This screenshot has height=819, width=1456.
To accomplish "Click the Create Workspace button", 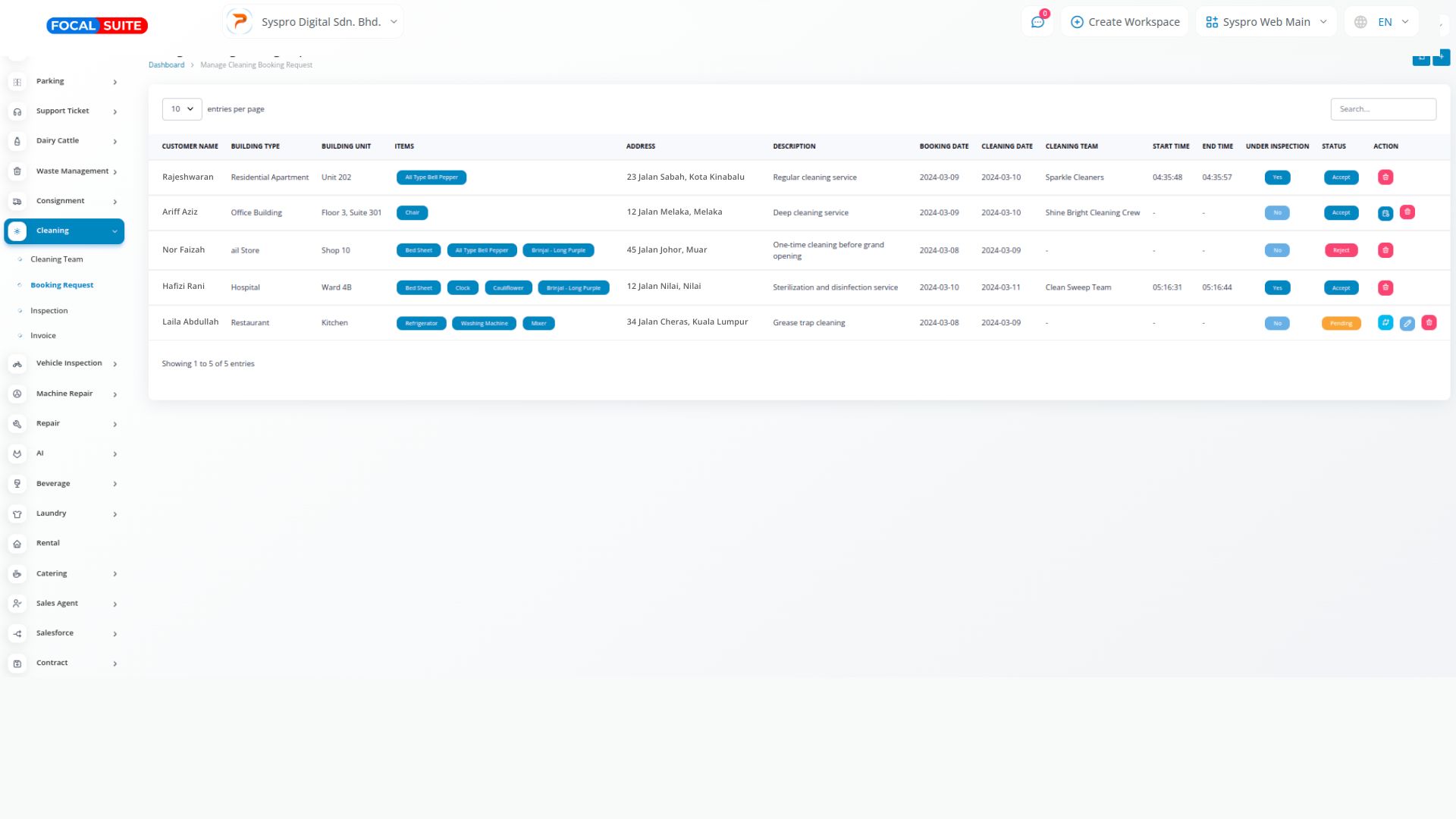I will click(x=1125, y=22).
